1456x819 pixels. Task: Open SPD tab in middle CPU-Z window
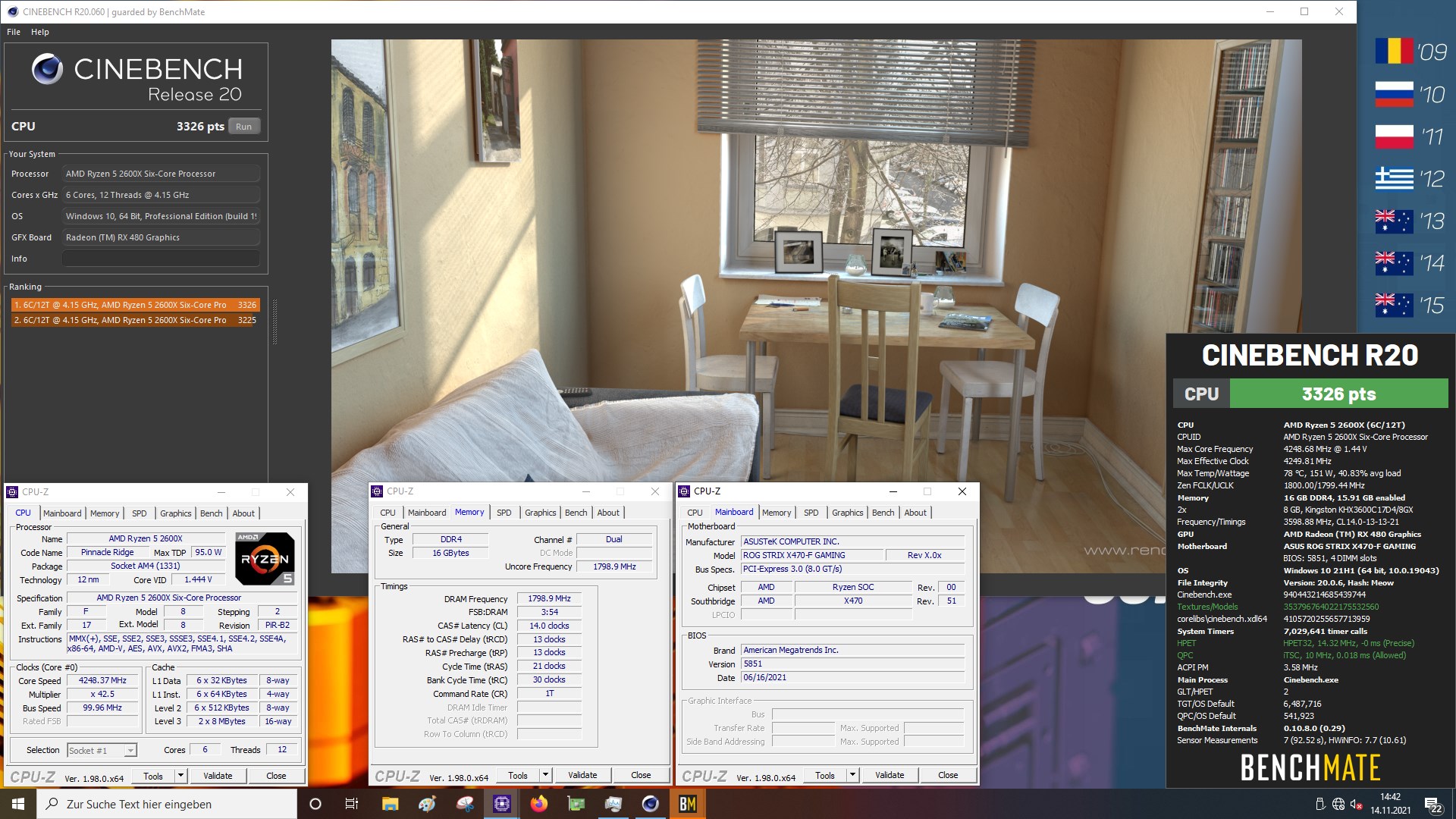[x=504, y=513]
